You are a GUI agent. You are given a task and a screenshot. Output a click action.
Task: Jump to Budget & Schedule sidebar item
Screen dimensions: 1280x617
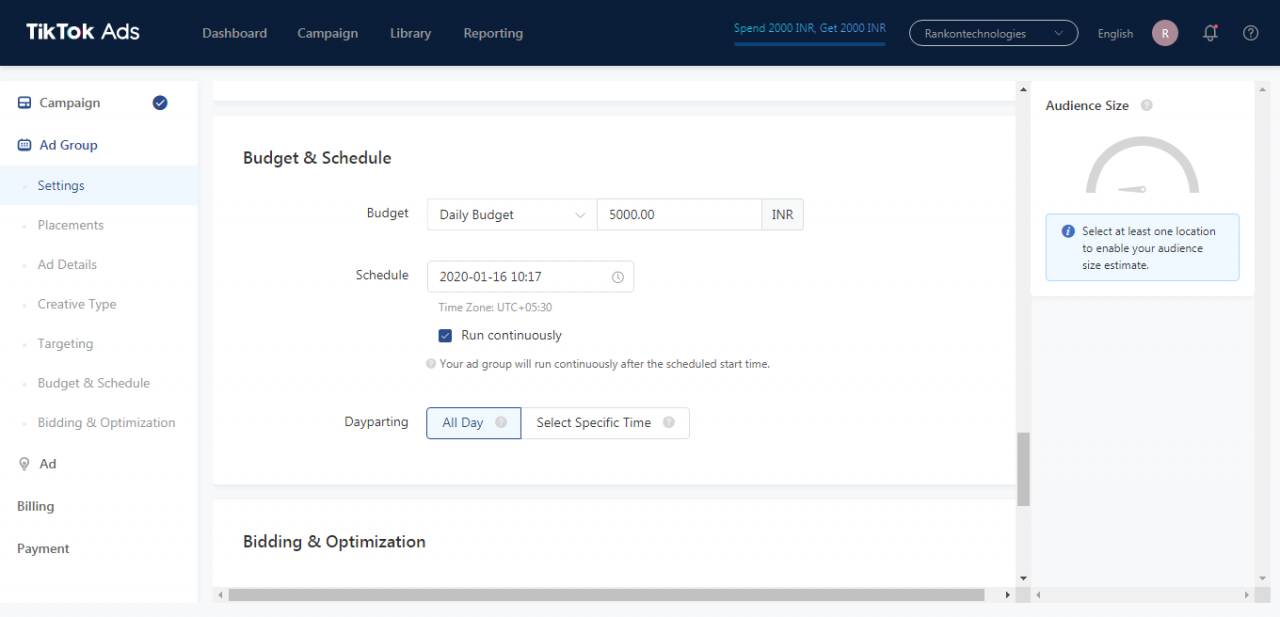94,383
